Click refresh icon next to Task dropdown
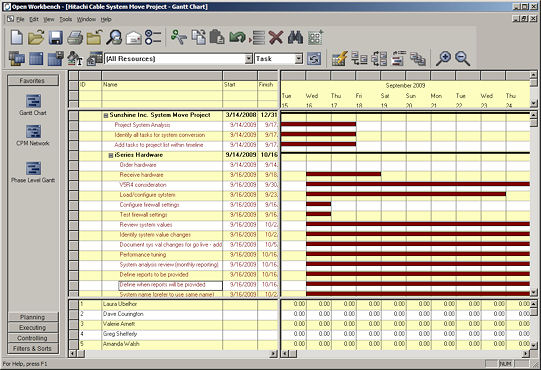Viewport: 541px width, 370px height. tap(314, 59)
